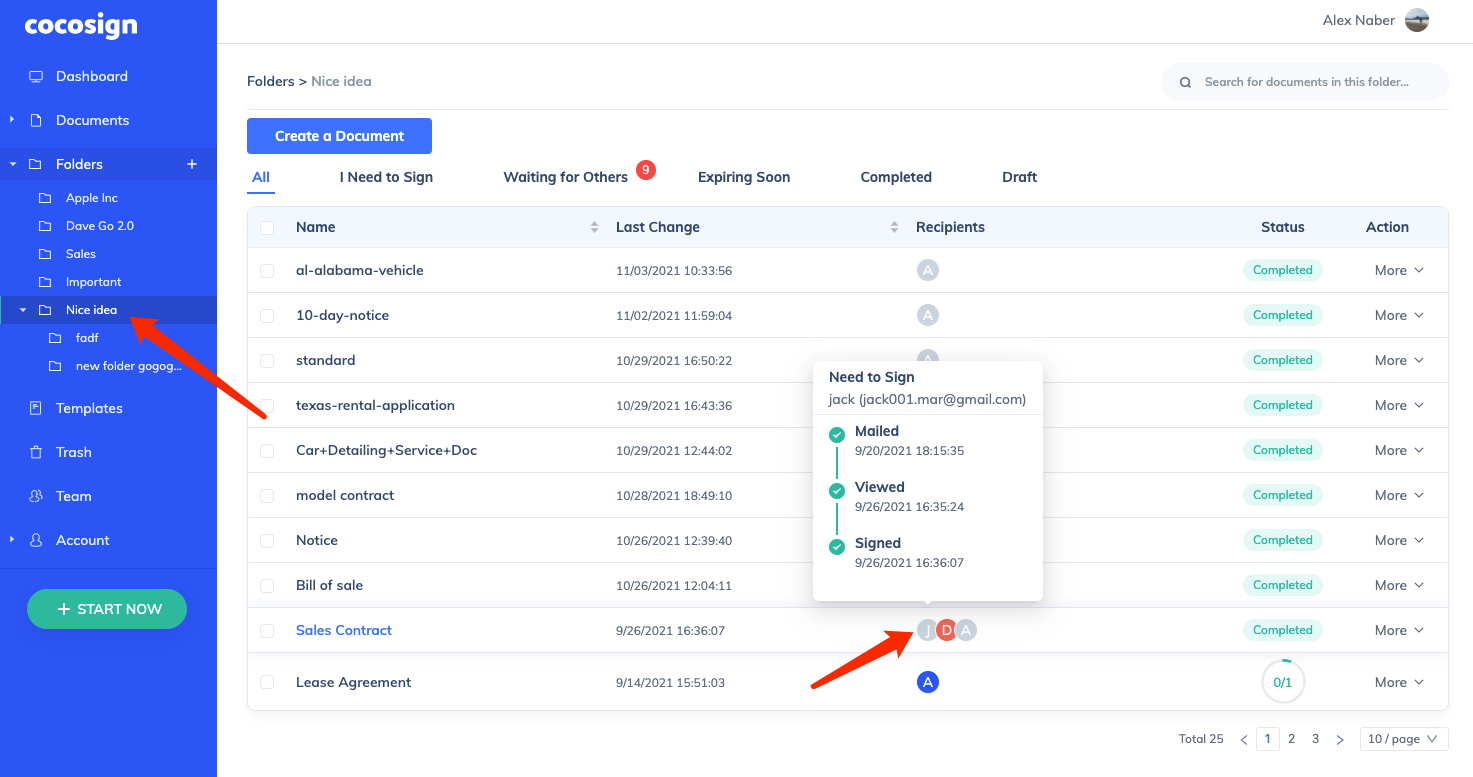Viewport: 1473px width, 777px height.
Task: Select all documents via header checkbox
Action: click(267, 227)
